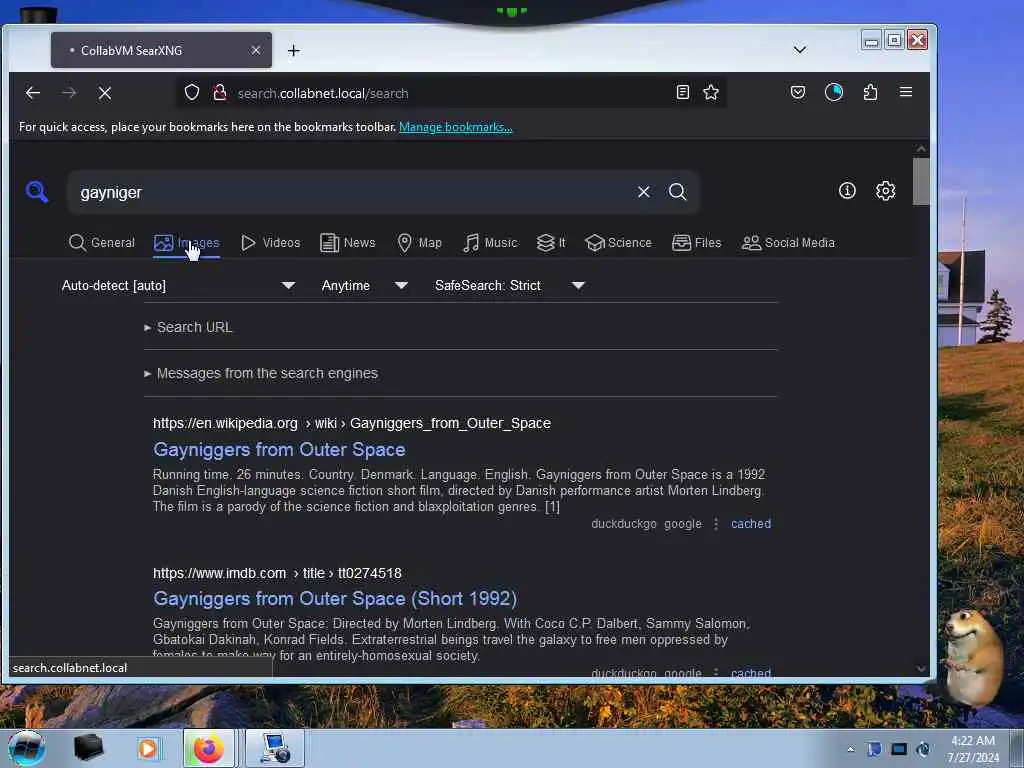This screenshot has width=1024, height=768.
Task: Open SearXNG preferences gear
Action: (885, 191)
